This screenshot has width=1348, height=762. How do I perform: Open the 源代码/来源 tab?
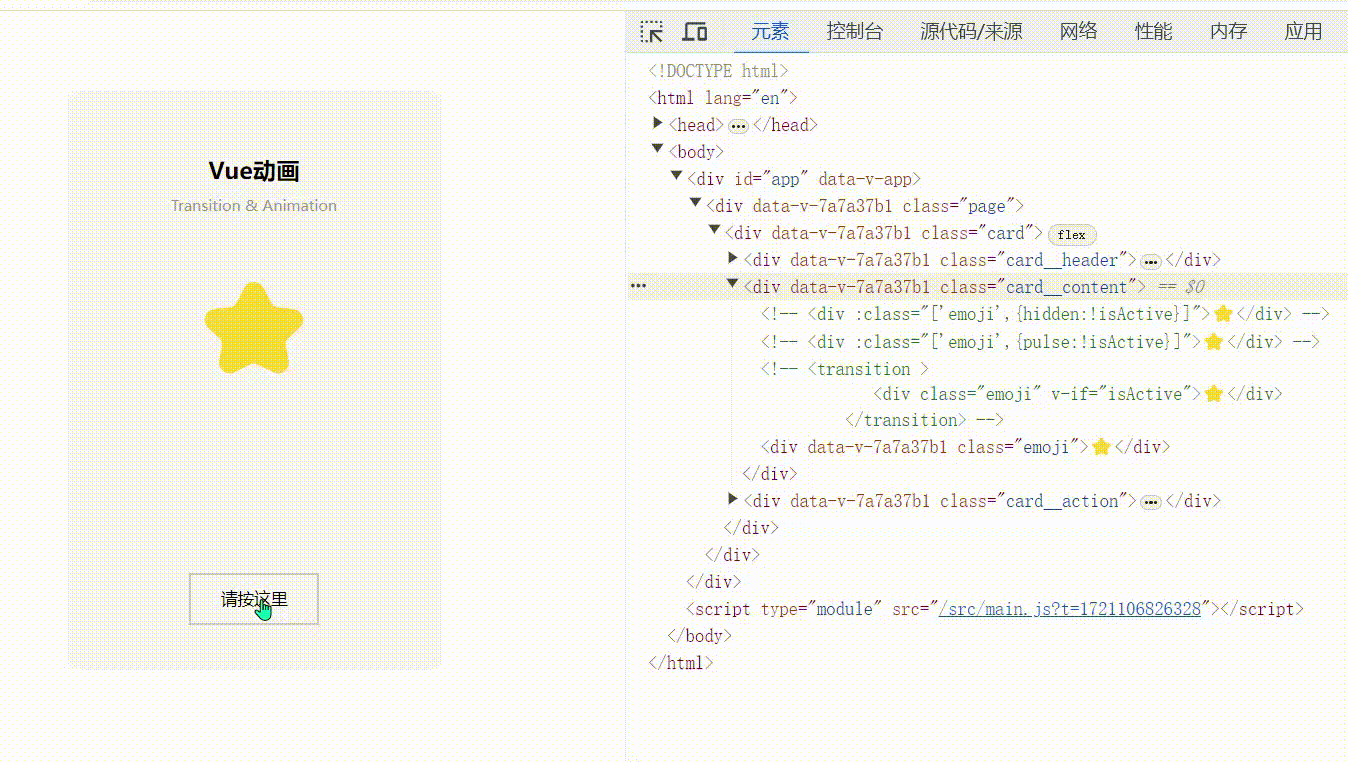[971, 31]
